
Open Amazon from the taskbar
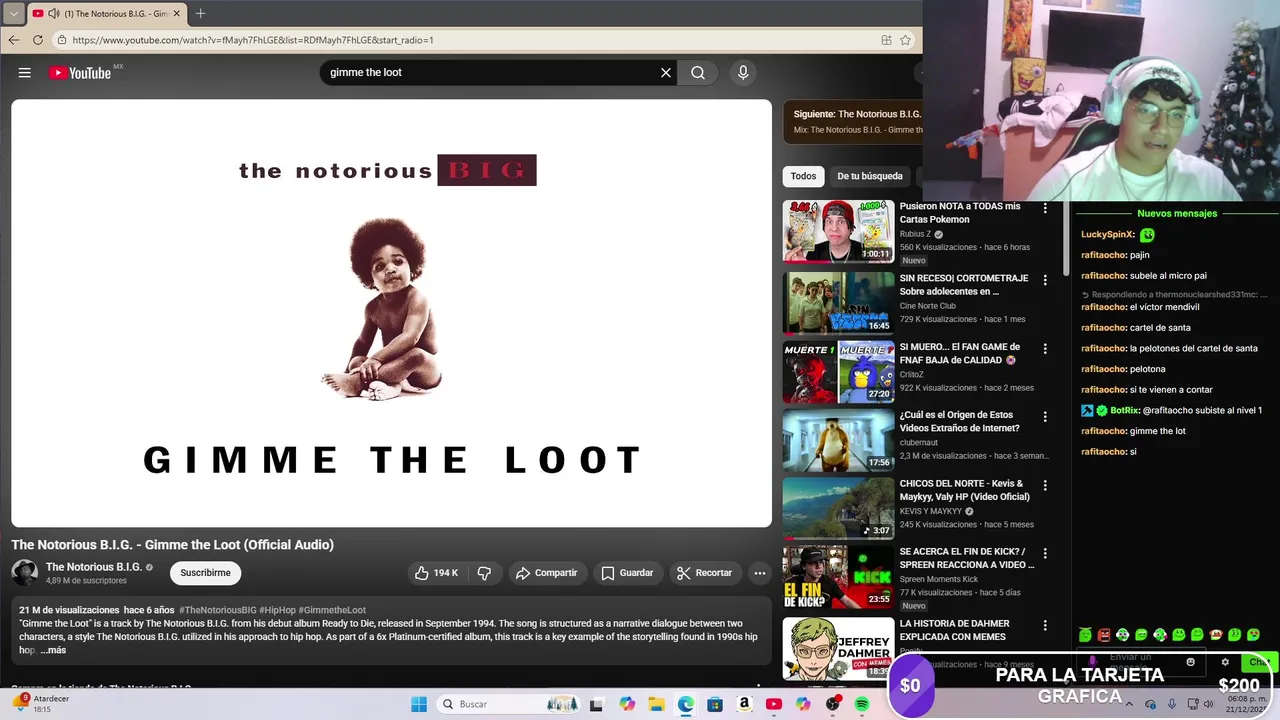744,704
